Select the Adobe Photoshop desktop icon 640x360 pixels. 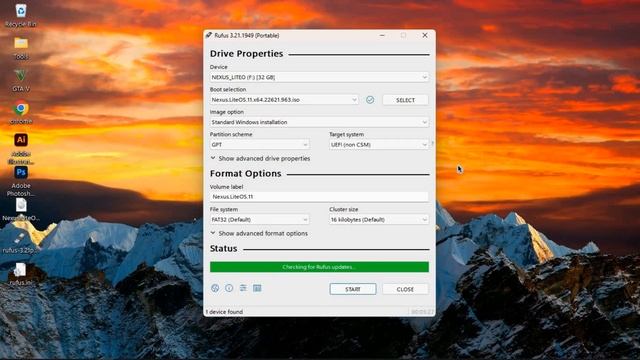[21, 181]
